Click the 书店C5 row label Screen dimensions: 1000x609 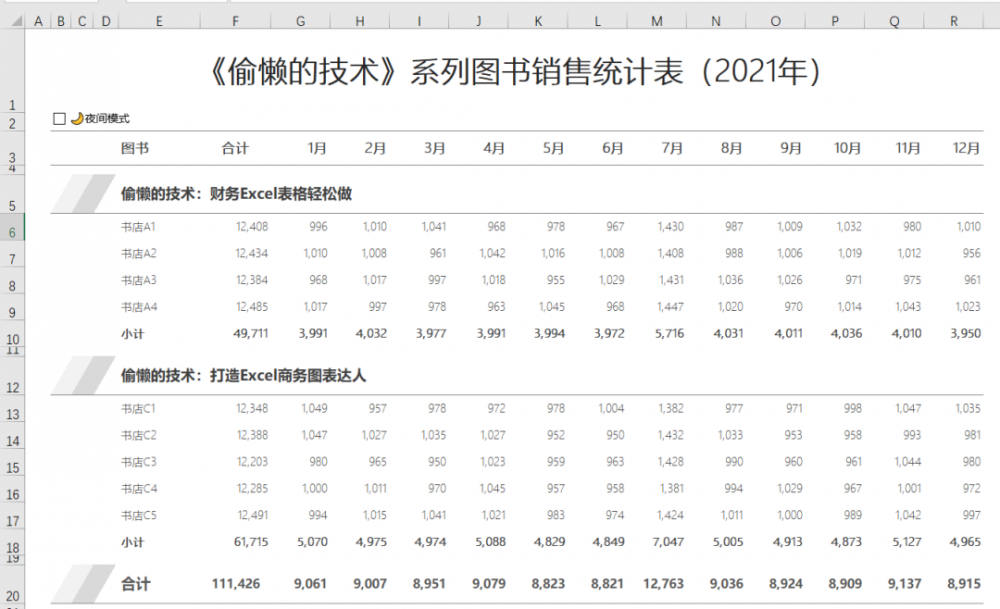(138, 516)
